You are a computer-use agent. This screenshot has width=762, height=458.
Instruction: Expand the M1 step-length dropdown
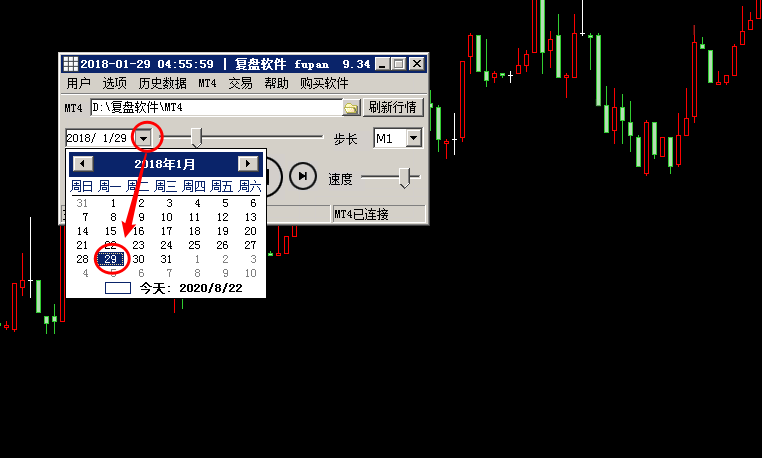click(x=413, y=138)
